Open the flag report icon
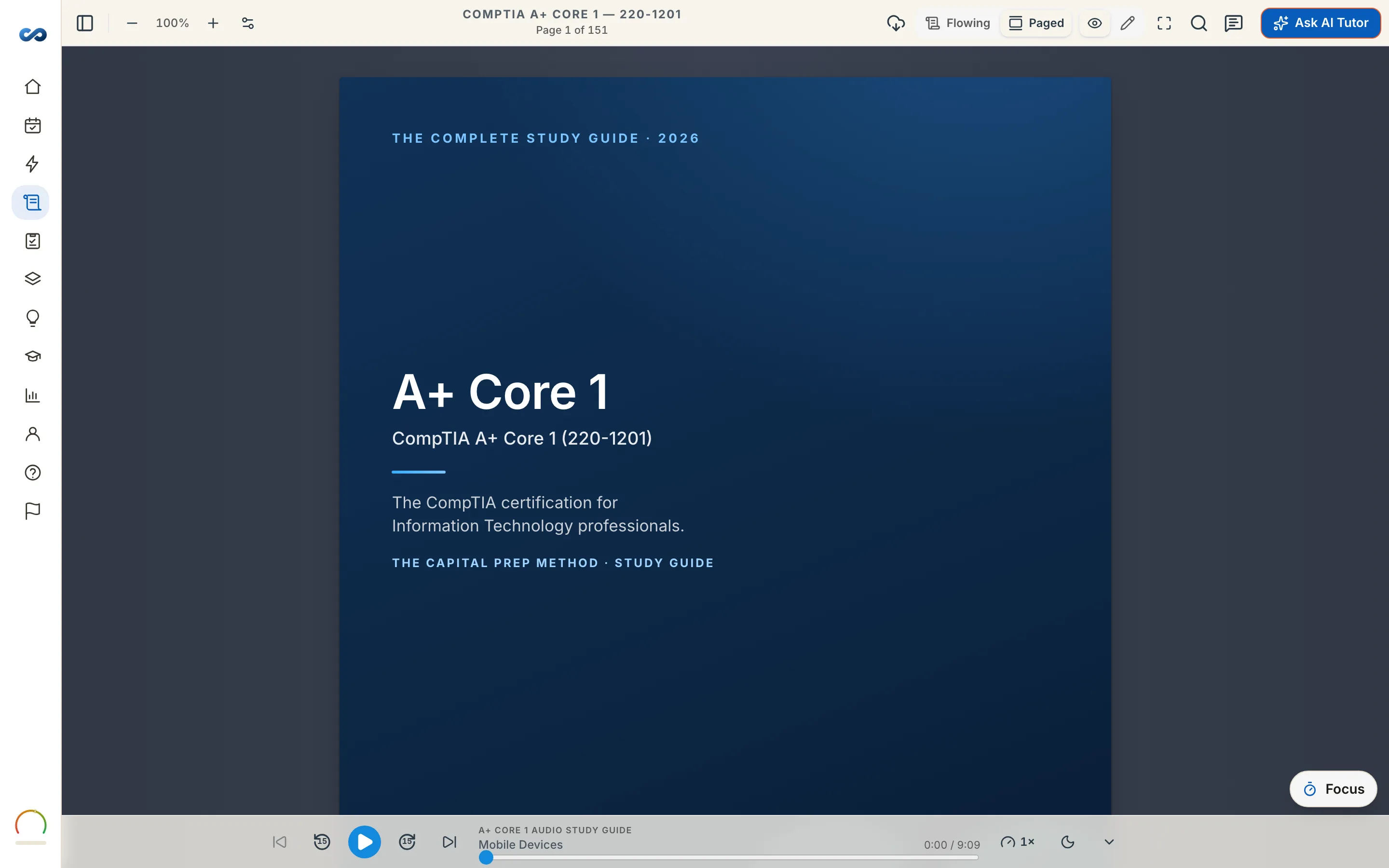The height and width of the screenshot is (868, 1389). pyautogui.click(x=33, y=511)
